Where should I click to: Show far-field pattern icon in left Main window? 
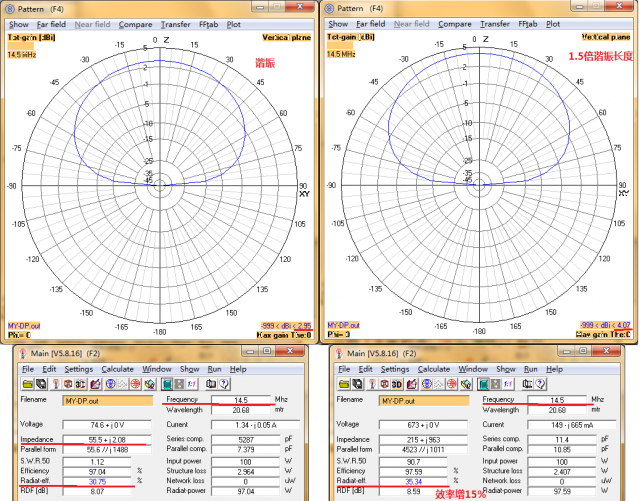point(110,384)
